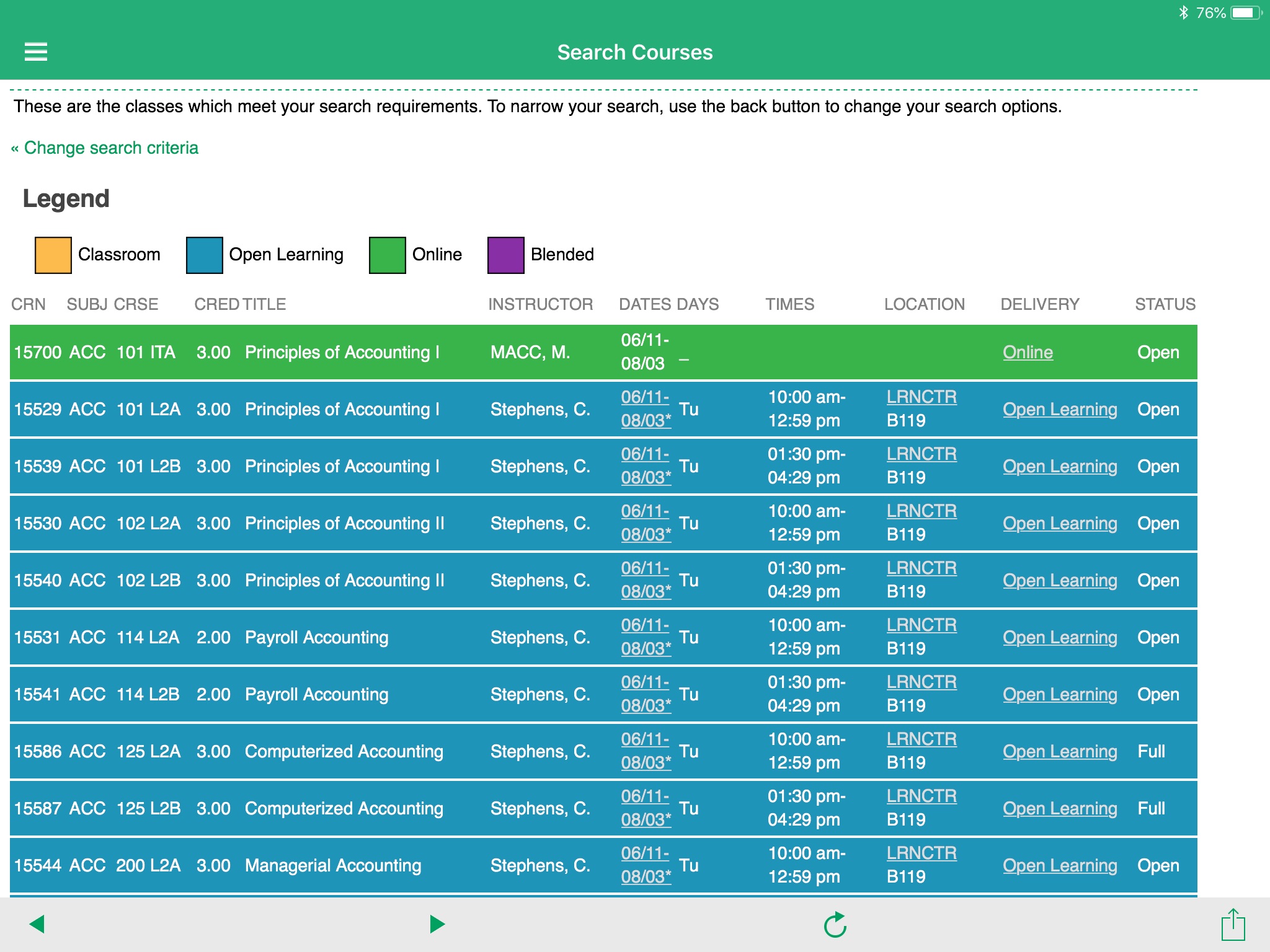Tap the Online green legend swatch
This screenshot has width=1270, height=952.
388,255
